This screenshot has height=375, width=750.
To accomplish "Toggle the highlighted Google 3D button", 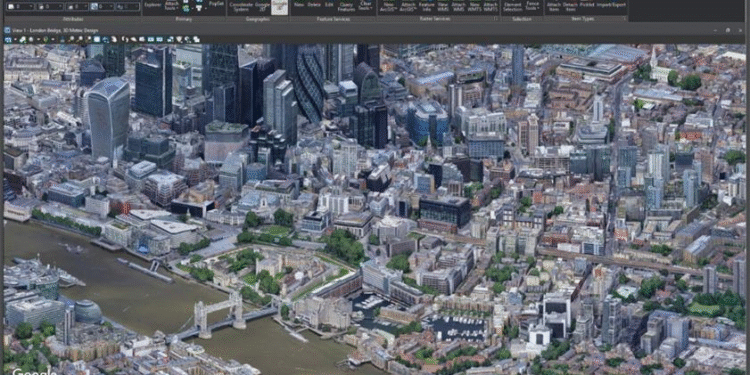I will [279, 7].
